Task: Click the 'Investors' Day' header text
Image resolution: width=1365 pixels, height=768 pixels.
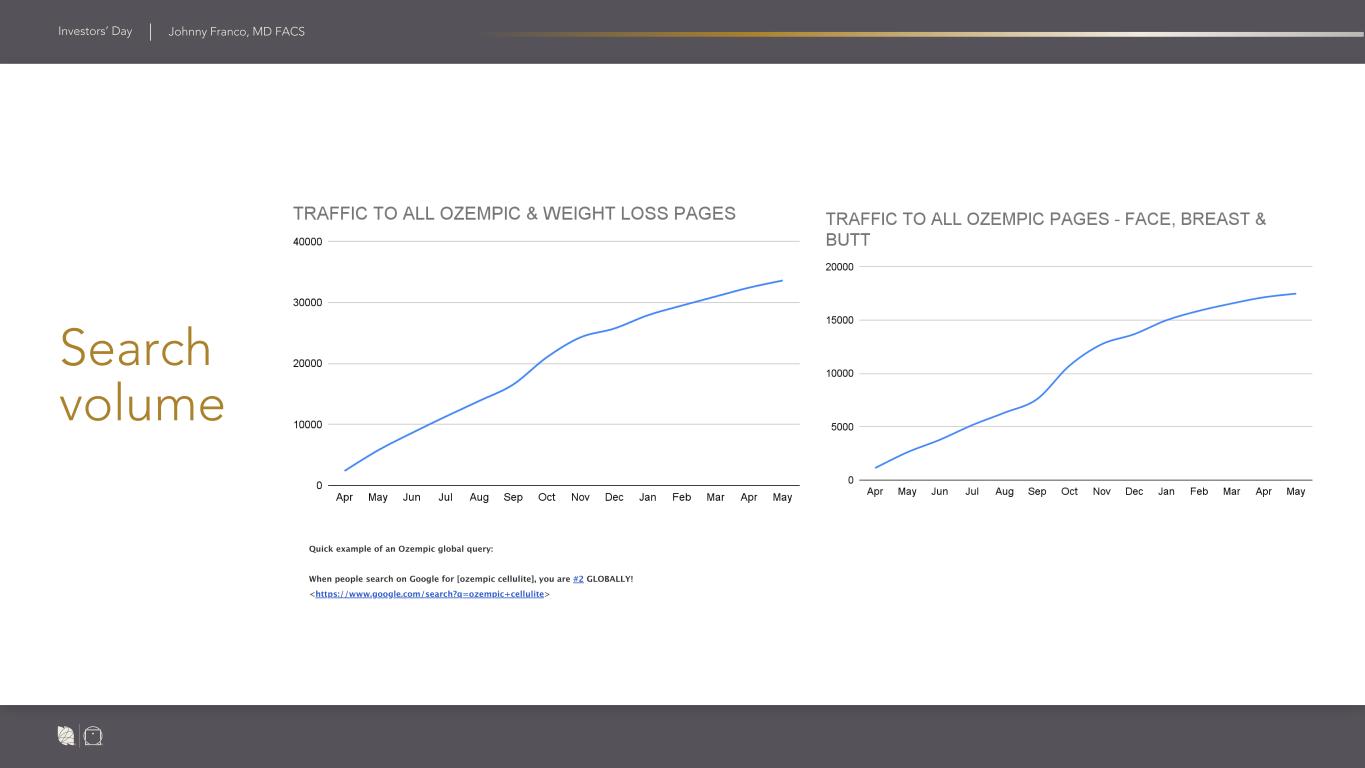Action: coord(95,32)
